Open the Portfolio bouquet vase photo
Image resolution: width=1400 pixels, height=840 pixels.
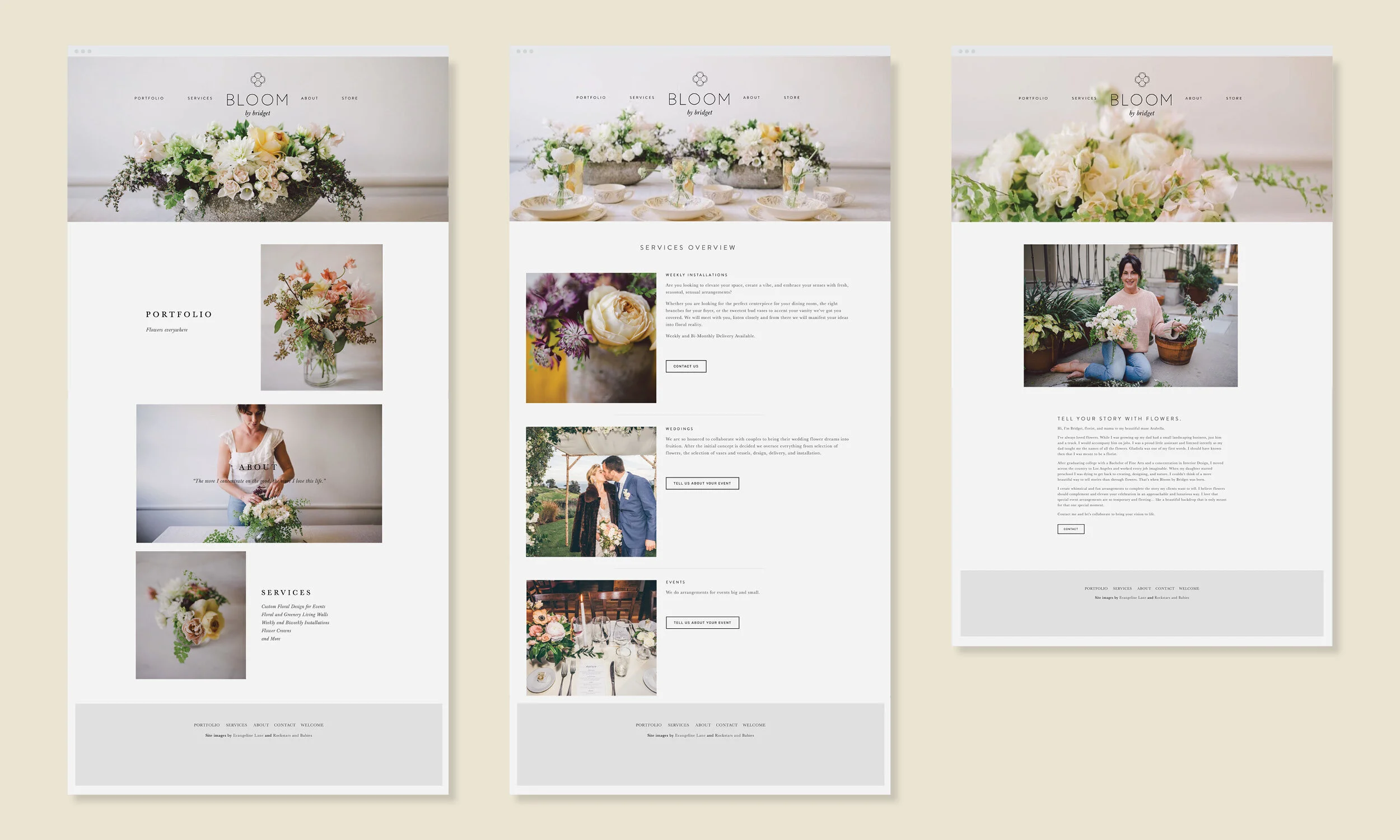(x=321, y=317)
